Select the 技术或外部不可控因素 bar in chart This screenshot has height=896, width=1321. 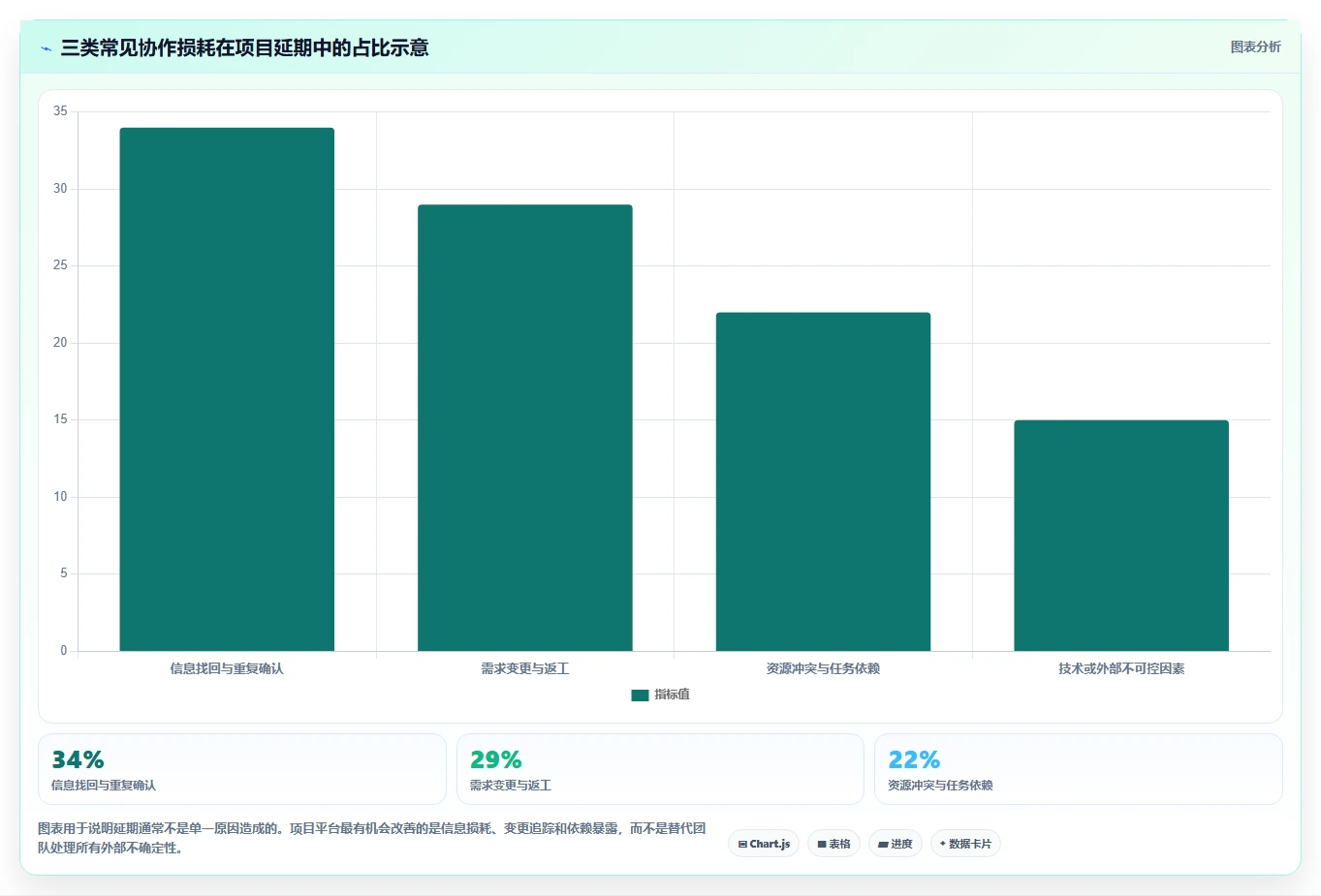tap(1121, 536)
